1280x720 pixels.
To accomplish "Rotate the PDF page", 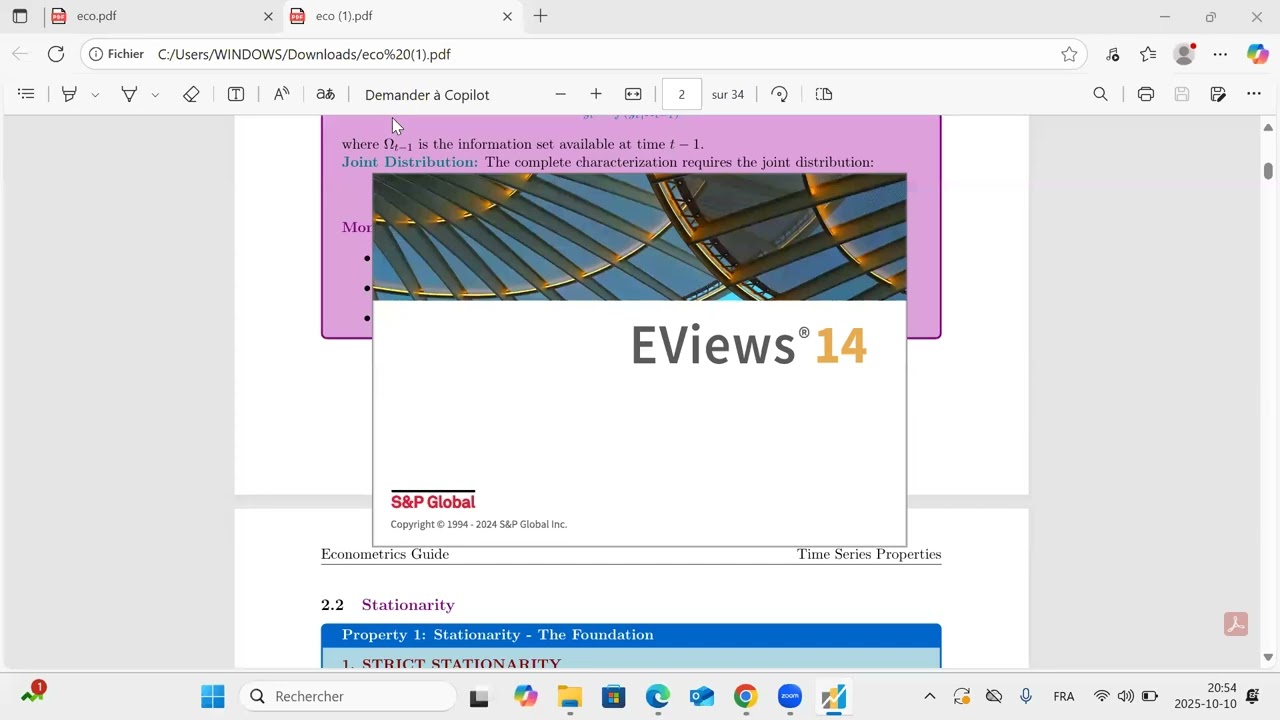I will pyautogui.click(x=779, y=94).
